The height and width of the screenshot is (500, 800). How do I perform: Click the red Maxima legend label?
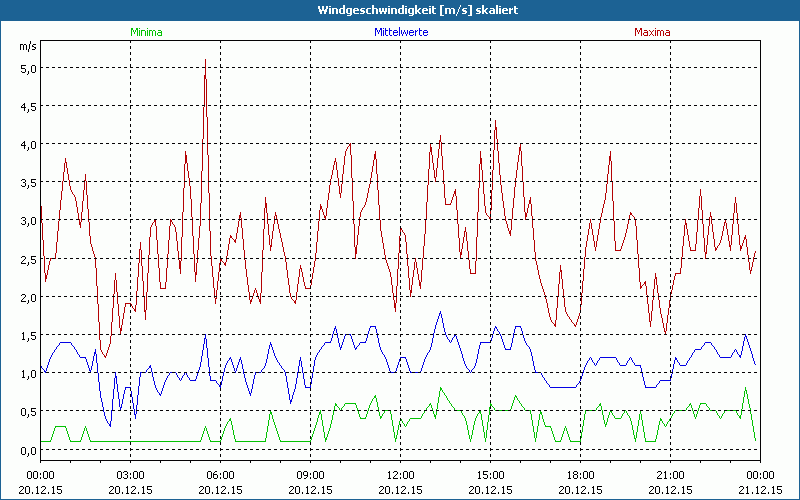[x=653, y=32]
